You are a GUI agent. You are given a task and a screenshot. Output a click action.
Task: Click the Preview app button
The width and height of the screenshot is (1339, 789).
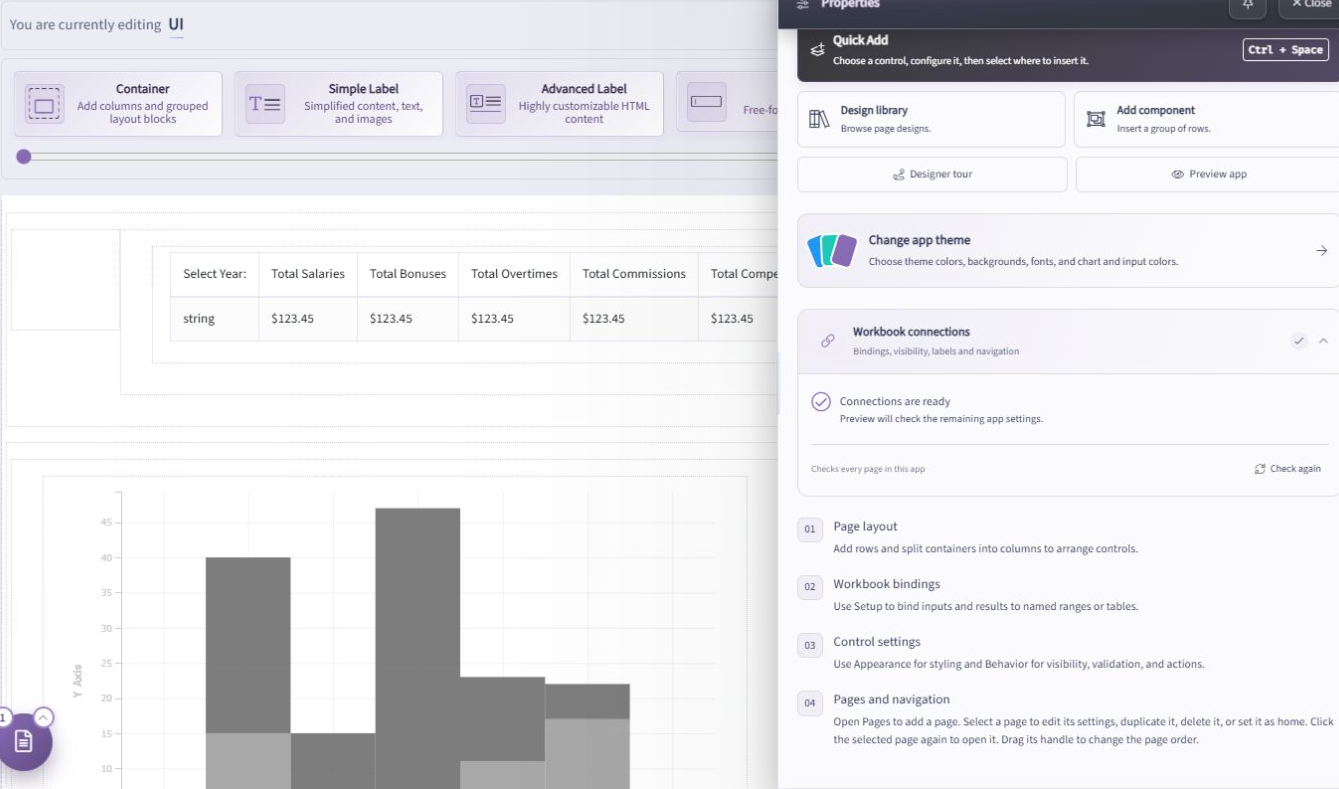[1208, 174]
